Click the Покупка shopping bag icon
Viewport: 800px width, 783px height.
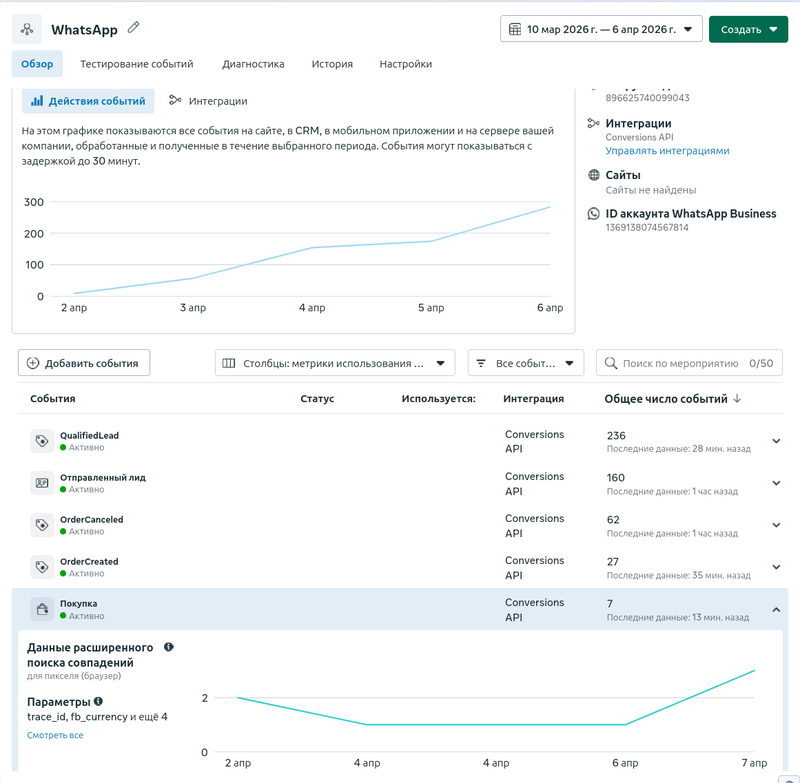(42, 609)
